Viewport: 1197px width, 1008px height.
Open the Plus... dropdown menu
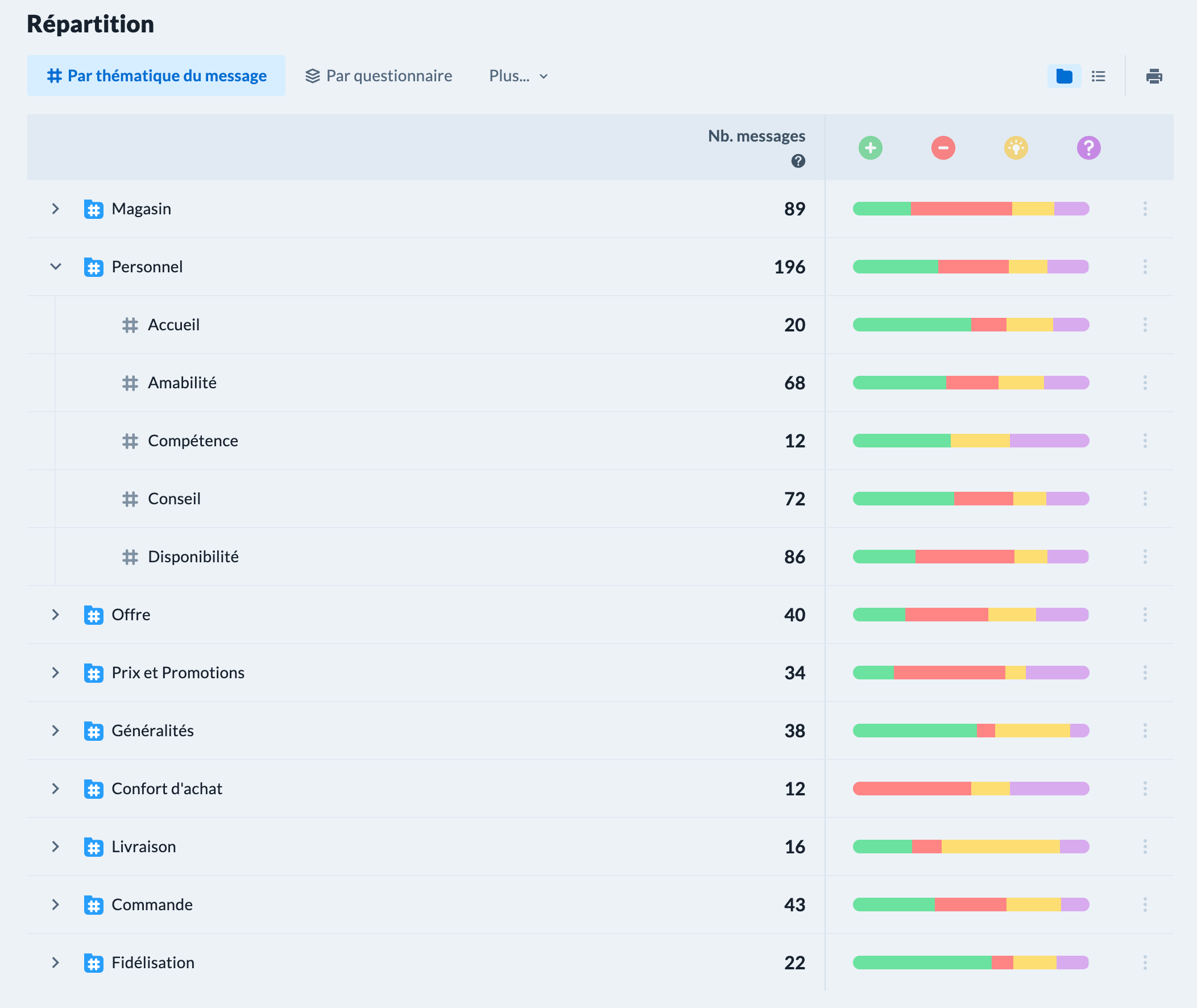pyautogui.click(x=516, y=76)
